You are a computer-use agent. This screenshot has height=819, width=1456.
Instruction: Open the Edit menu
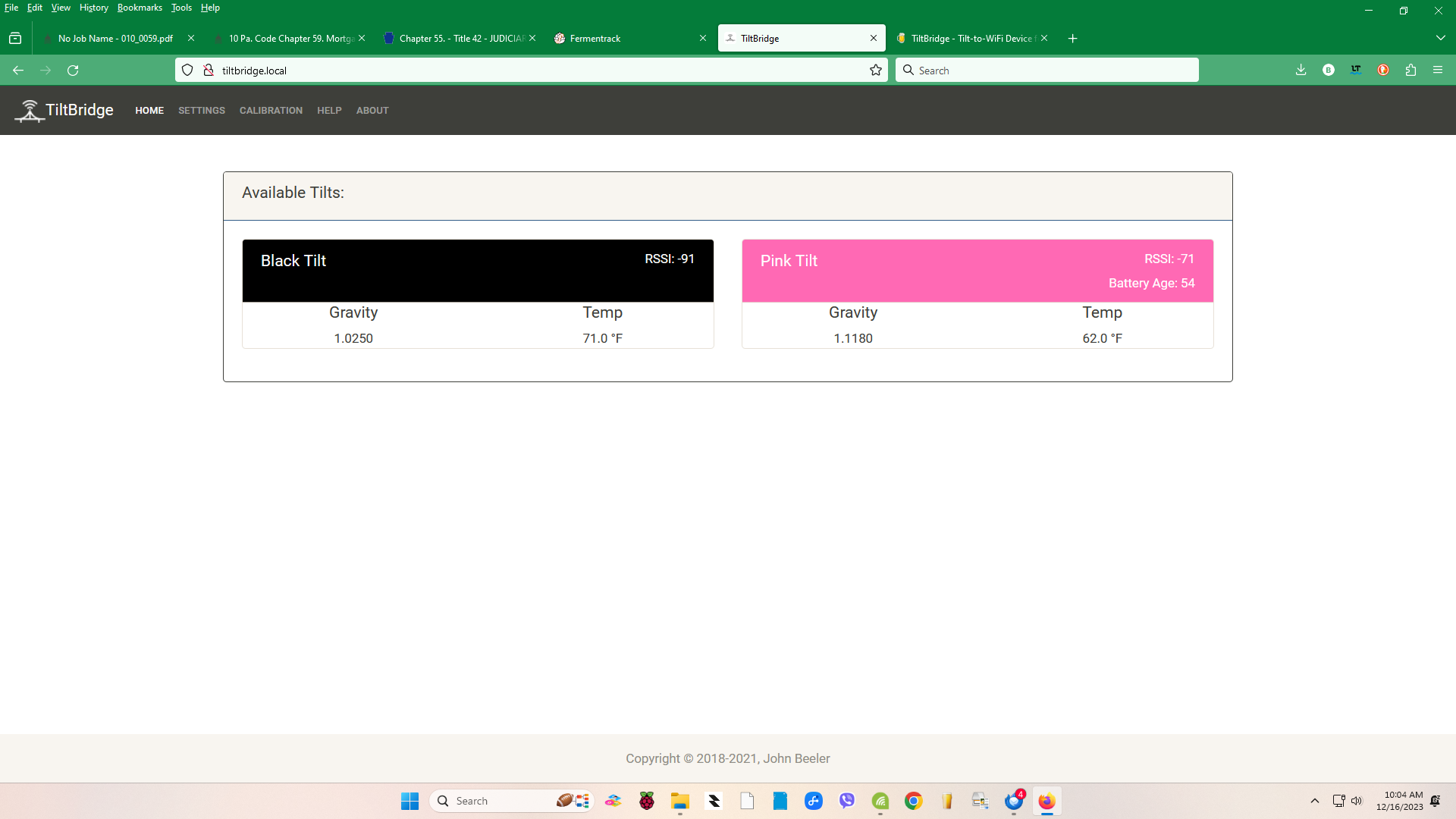pyautogui.click(x=35, y=8)
